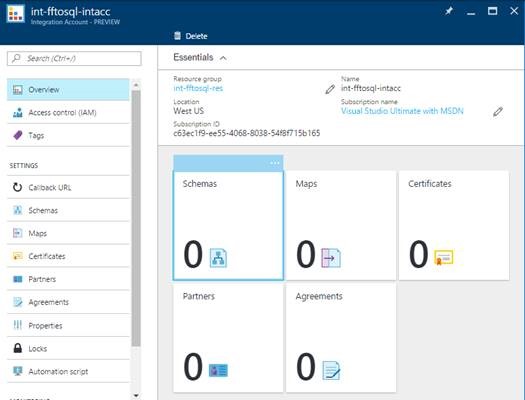Open Callback URL settings item
525x400 pixels.
click(68, 187)
